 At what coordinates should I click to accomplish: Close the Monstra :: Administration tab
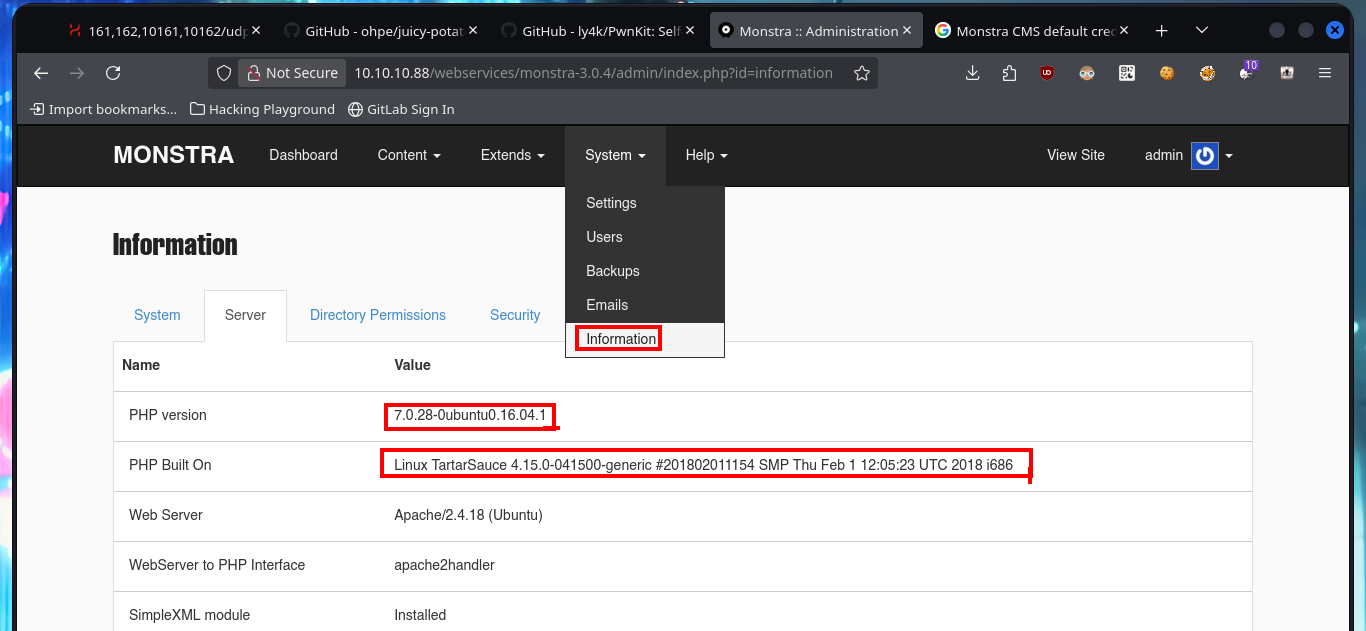tap(907, 31)
